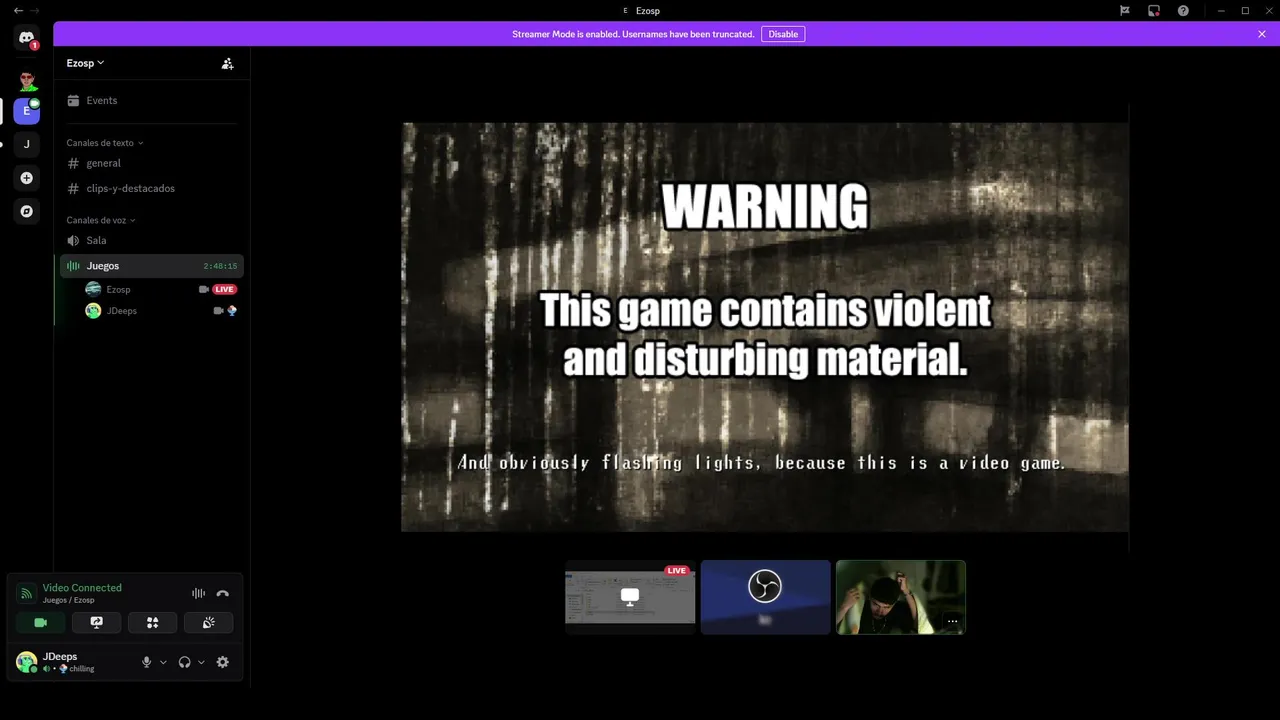
Task: Open the soundboard
Action: (209, 622)
